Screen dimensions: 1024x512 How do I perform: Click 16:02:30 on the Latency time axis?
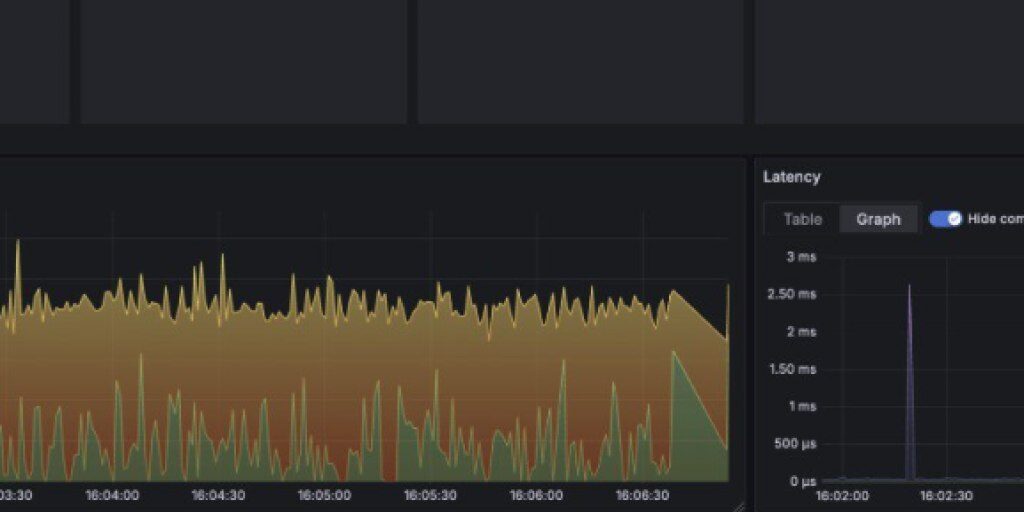[947, 495]
